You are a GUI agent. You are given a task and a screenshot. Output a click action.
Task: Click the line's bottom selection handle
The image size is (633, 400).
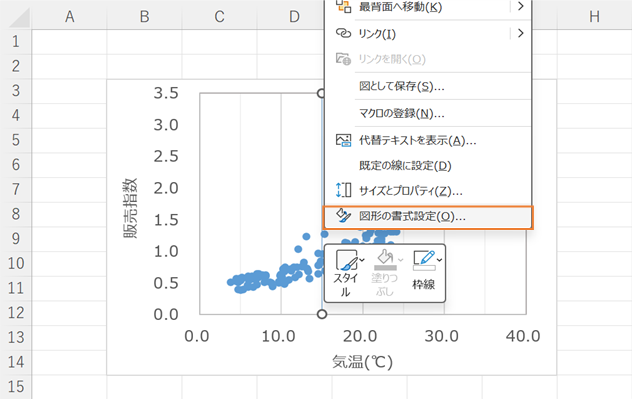point(322,314)
